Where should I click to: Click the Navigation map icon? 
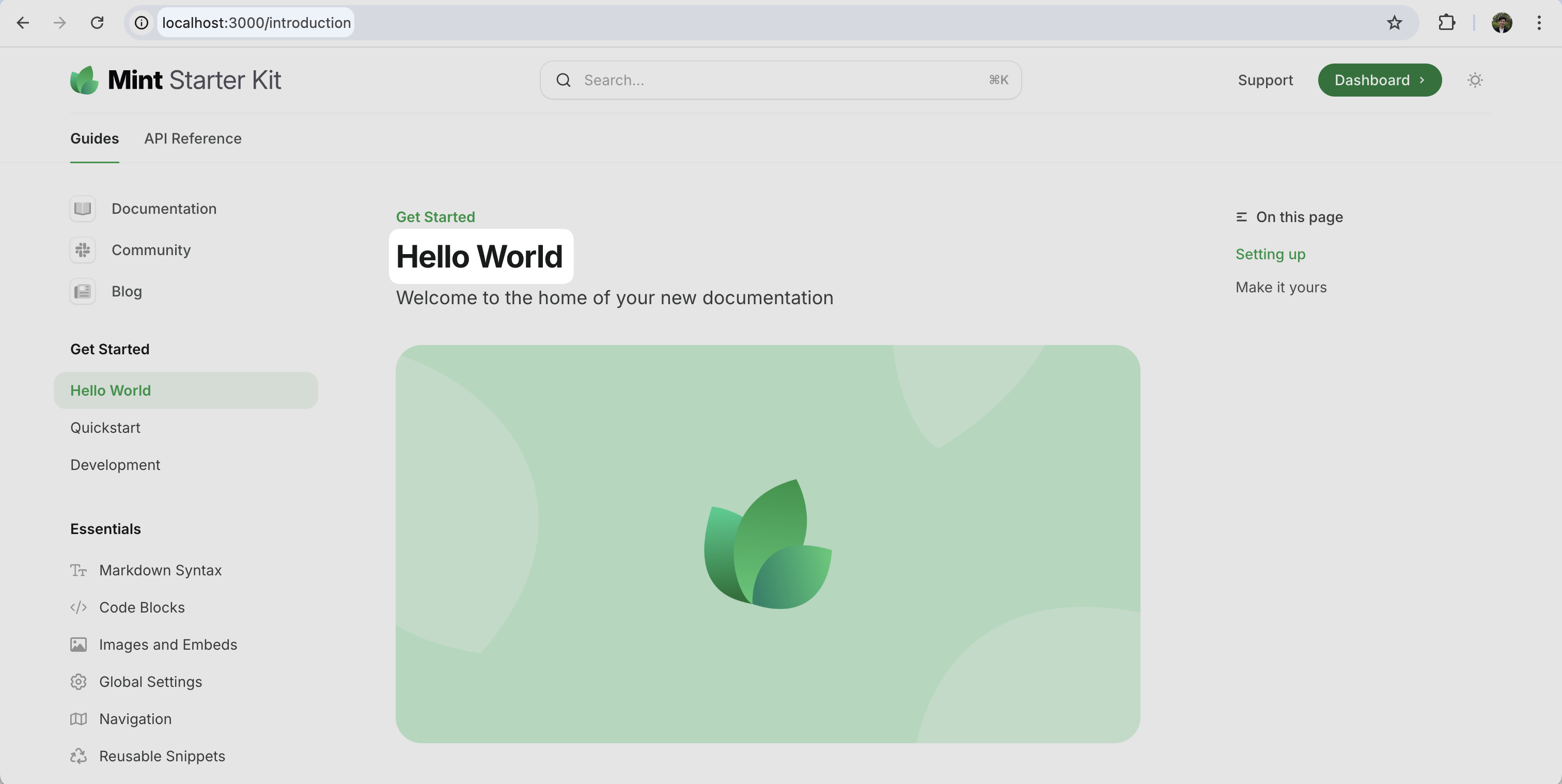[x=78, y=719]
